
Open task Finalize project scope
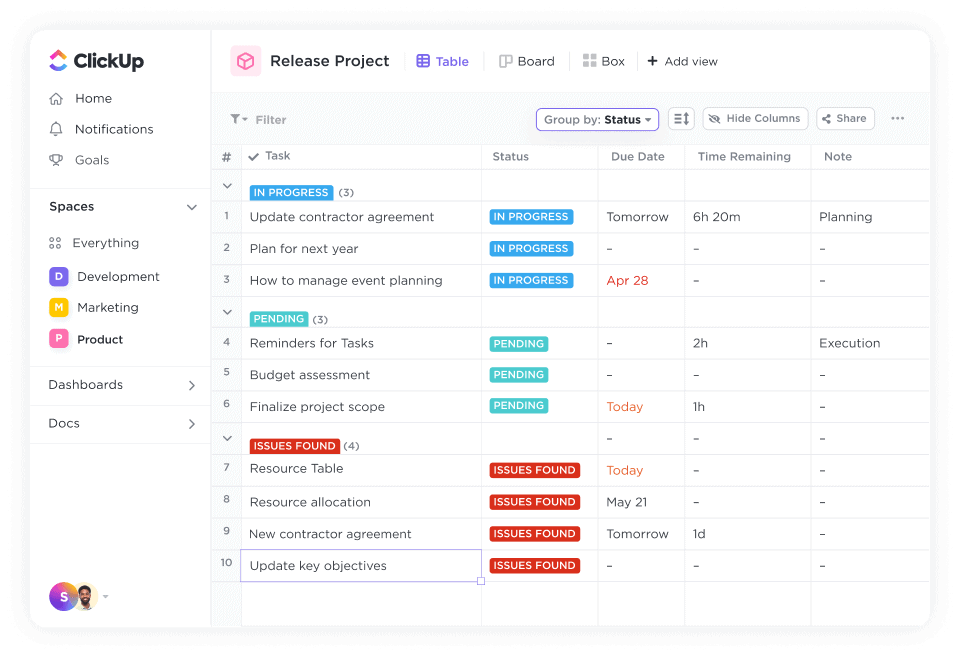coord(317,407)
